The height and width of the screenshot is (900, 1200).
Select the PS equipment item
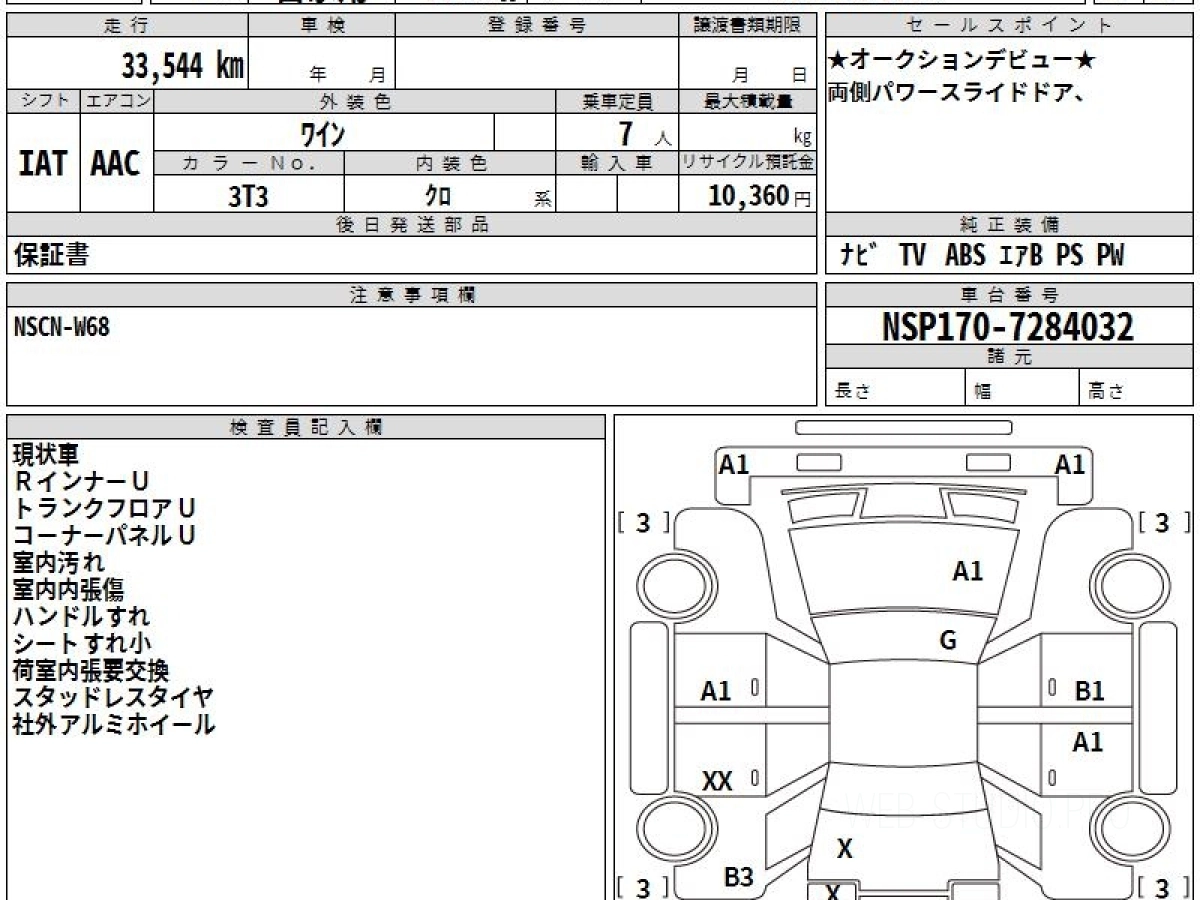[x=1070, y=256]
